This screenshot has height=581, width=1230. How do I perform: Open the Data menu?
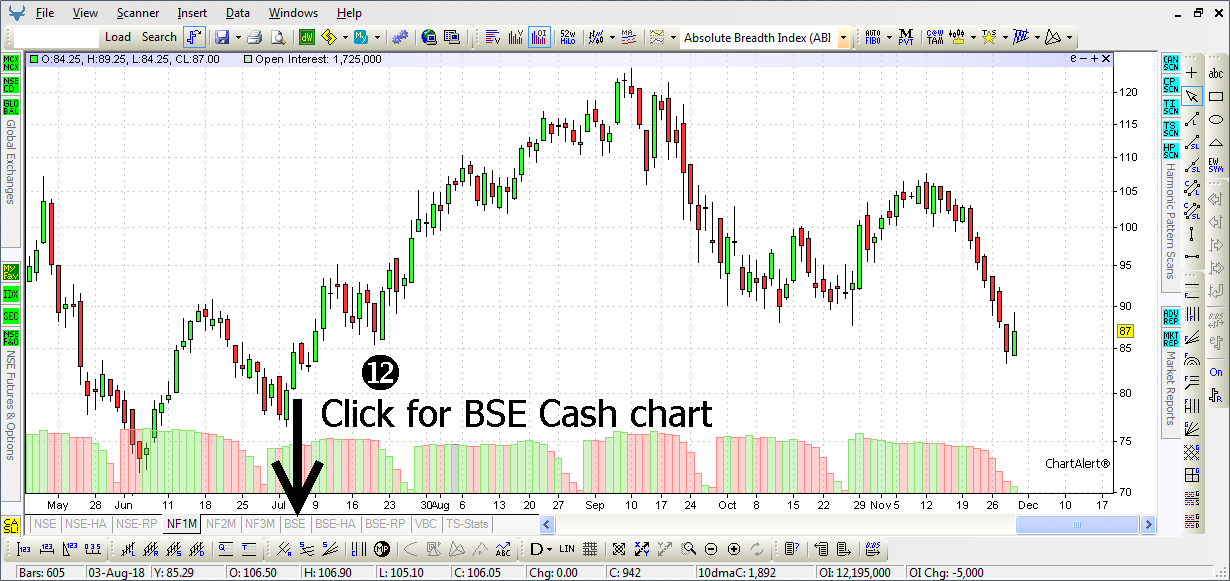point(238,13)
